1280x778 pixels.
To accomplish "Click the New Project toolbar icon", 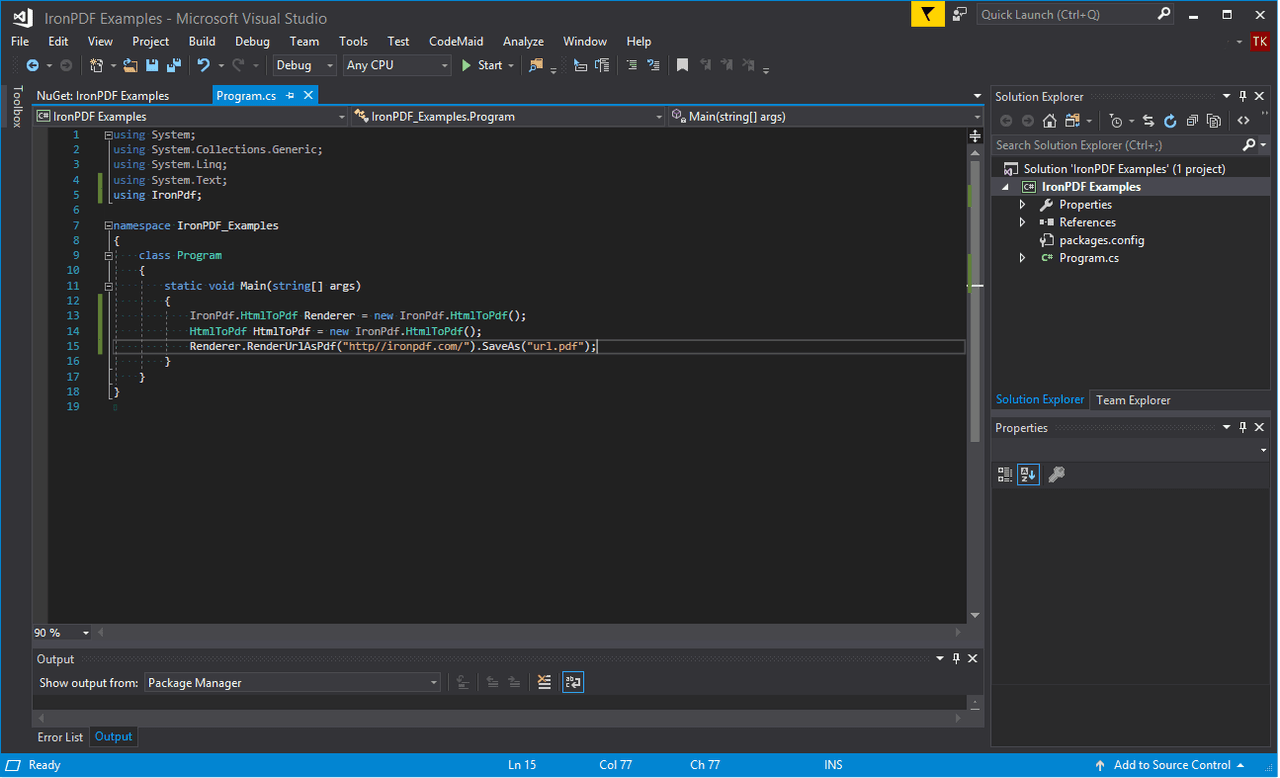I will [96, 65].
